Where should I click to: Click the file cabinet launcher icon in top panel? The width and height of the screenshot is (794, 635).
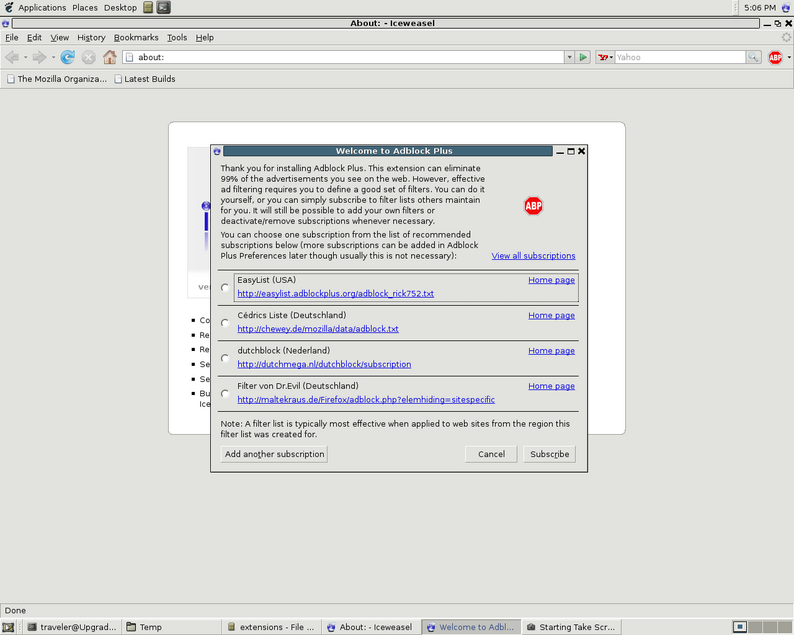(x=148, y=7)
